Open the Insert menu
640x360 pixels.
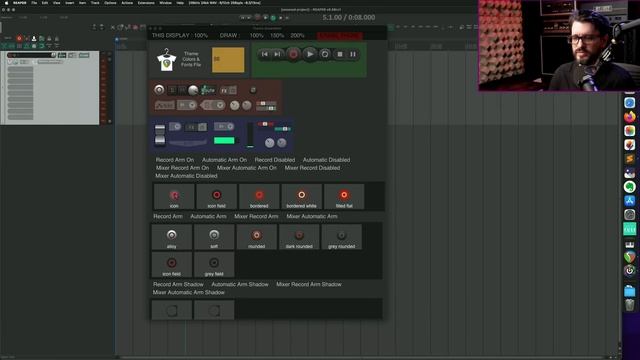[x=70, y=2]
